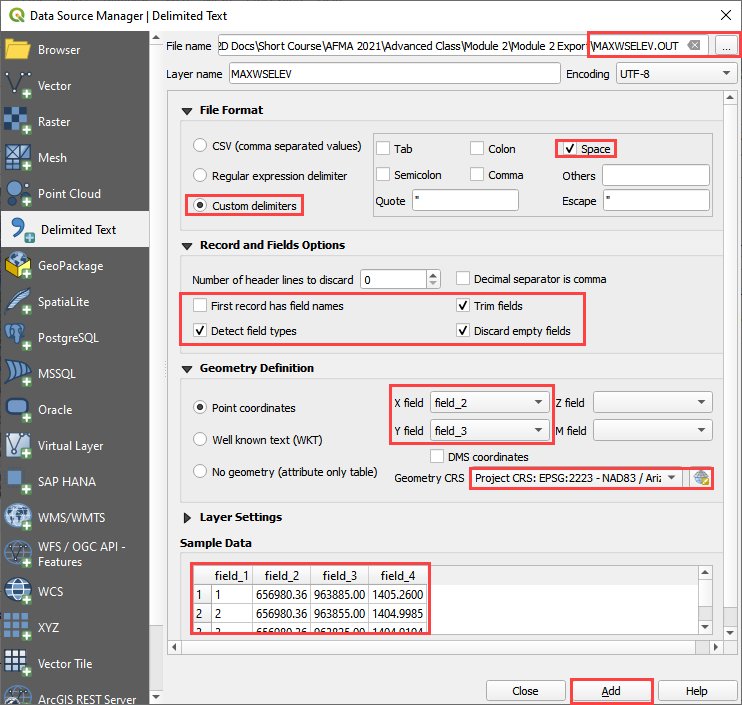Open the PostgreSQL elephant icon
Screen dimensions: 742x705
pos(19,337)
